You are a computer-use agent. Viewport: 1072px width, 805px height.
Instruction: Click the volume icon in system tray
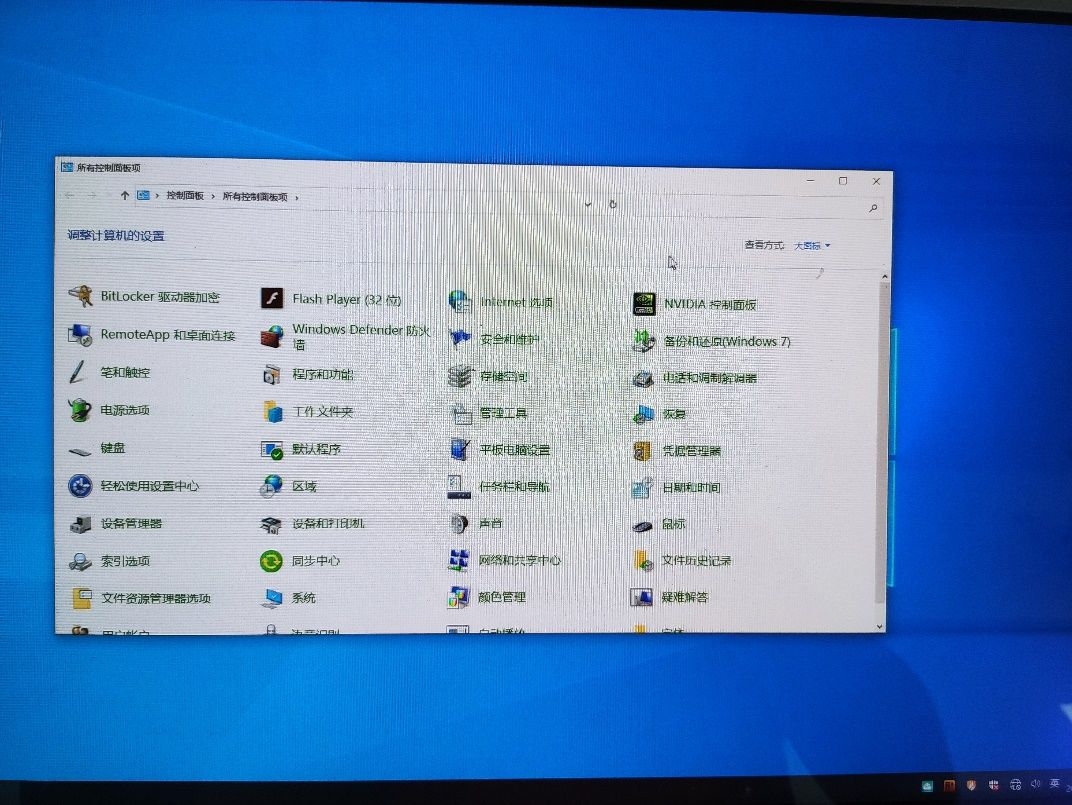pyautogui.click(x=1035, y=784)
